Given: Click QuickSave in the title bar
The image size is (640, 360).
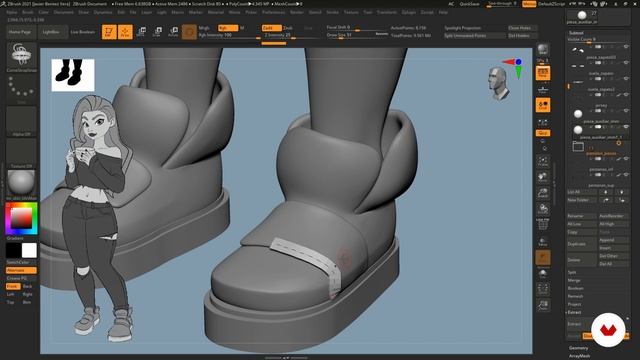Looking at the screenshot, I should point(469,4).
